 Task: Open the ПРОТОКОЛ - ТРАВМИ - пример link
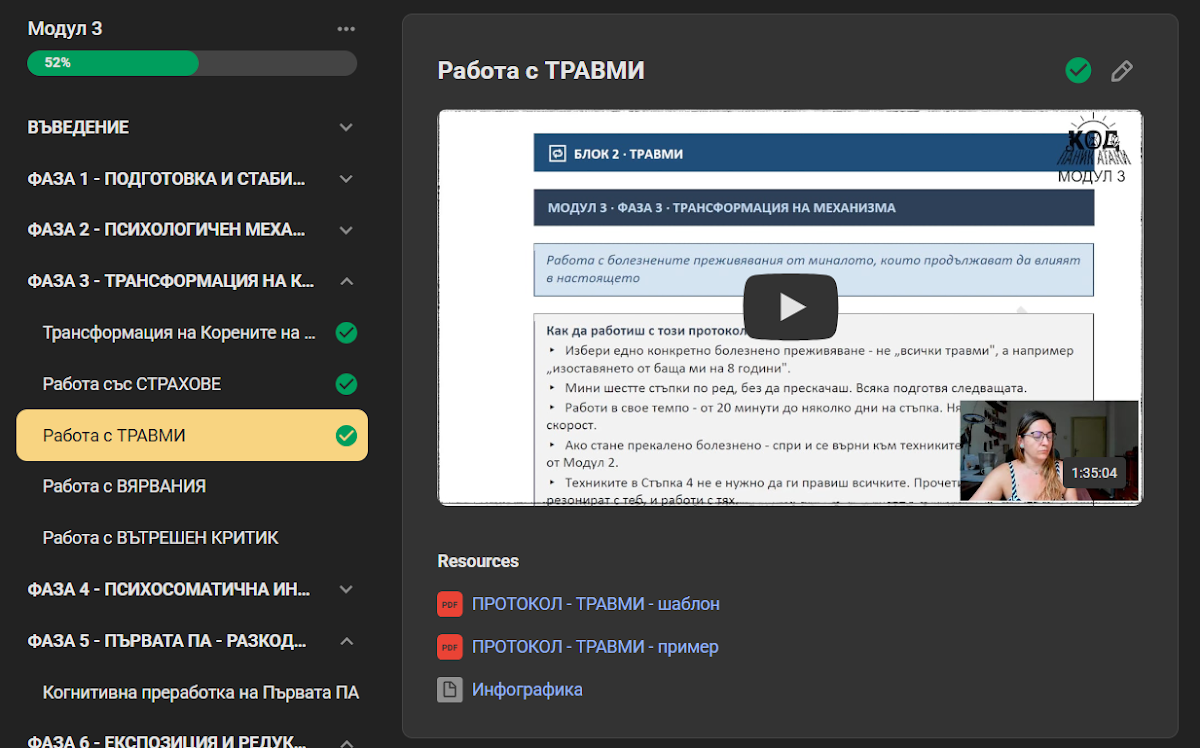click(x=595, y=647)
